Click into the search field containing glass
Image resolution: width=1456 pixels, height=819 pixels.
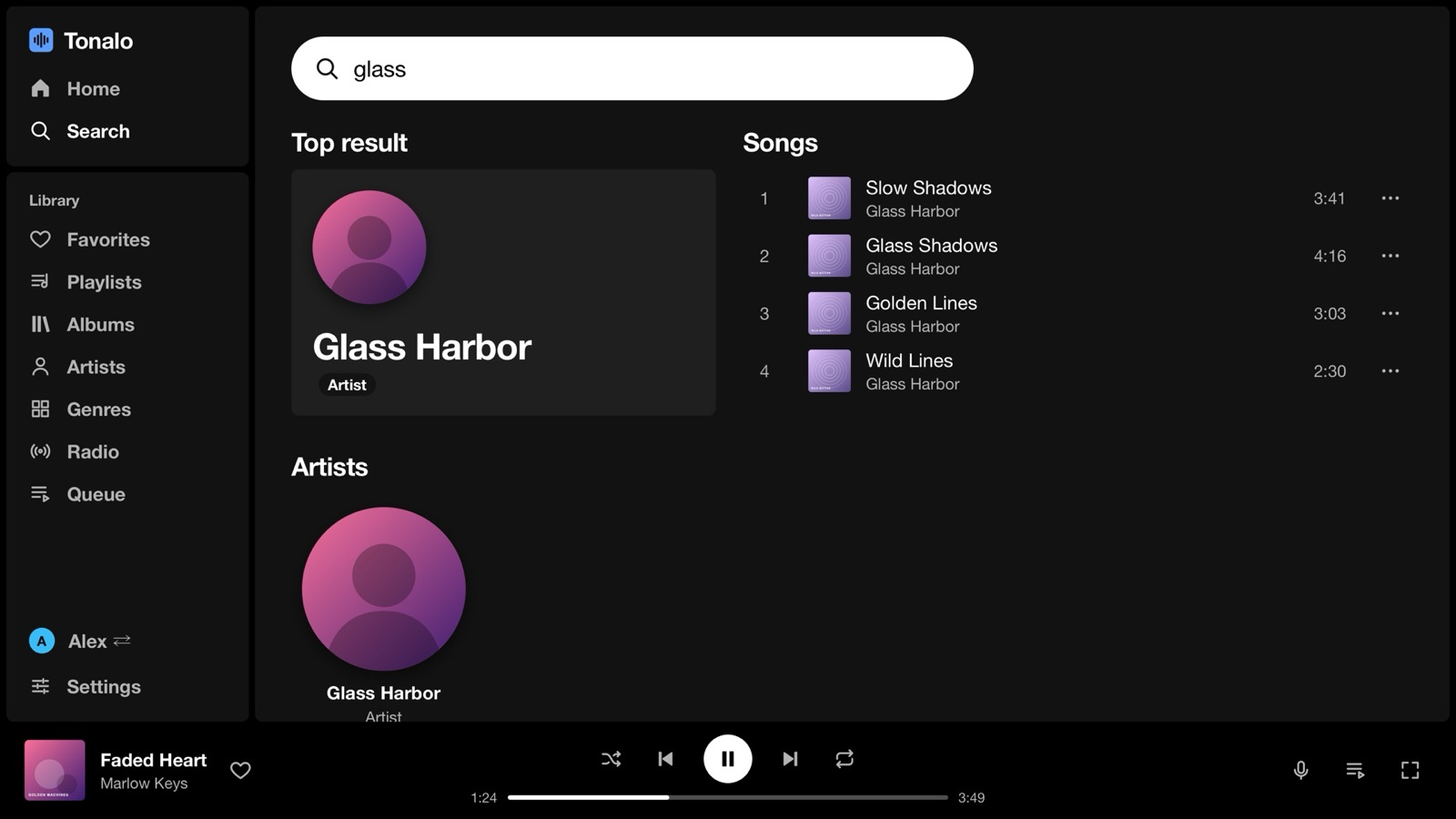point(632,68)
